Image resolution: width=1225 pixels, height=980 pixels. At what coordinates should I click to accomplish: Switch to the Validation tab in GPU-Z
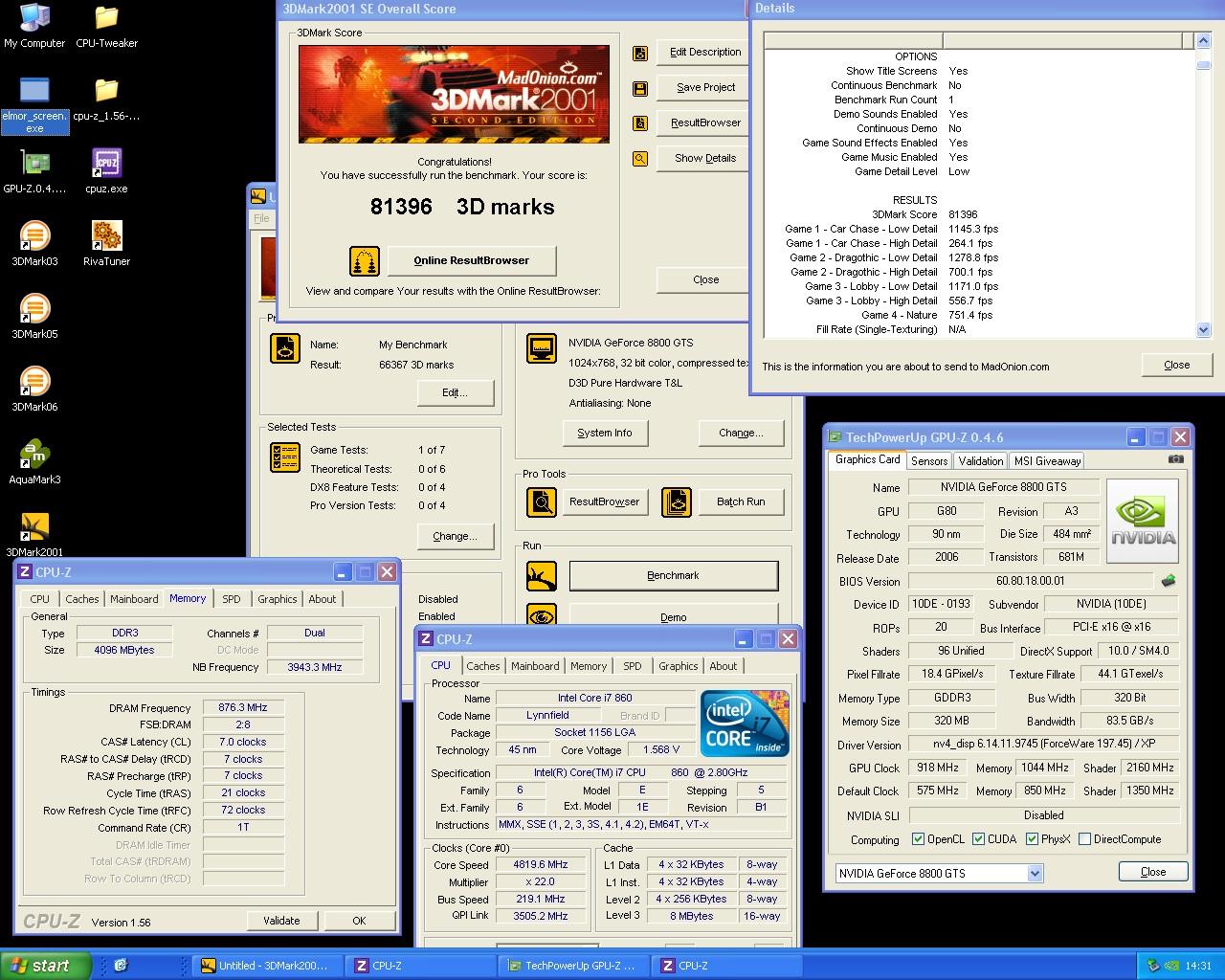click(x=981, y=460)
